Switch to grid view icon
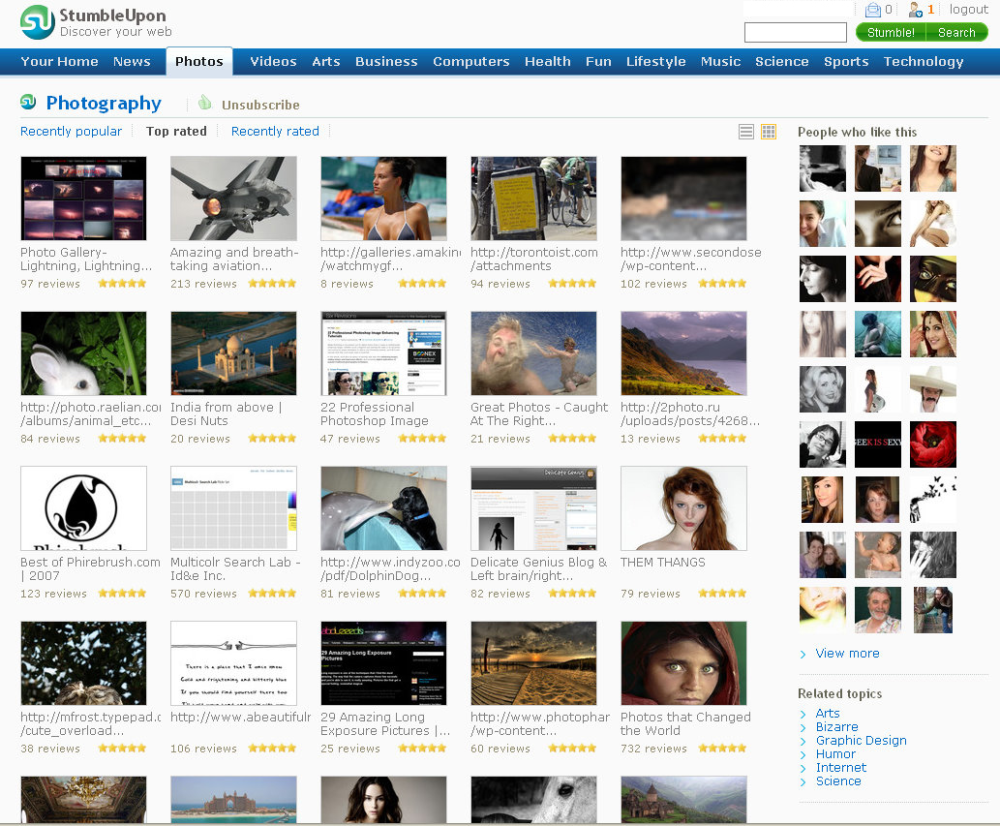Viewport: 1000px width, 826px height. [x=768, y=131]
